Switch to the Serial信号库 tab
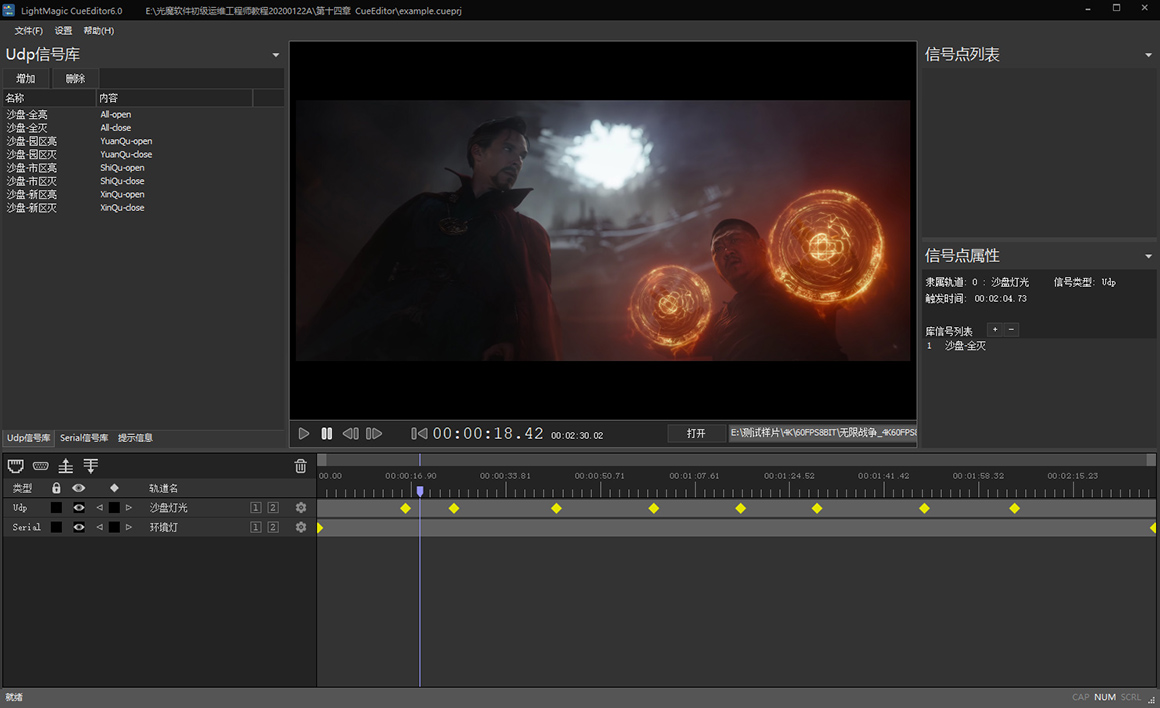The image size is (1160, 708). click(x=84, y=438)
